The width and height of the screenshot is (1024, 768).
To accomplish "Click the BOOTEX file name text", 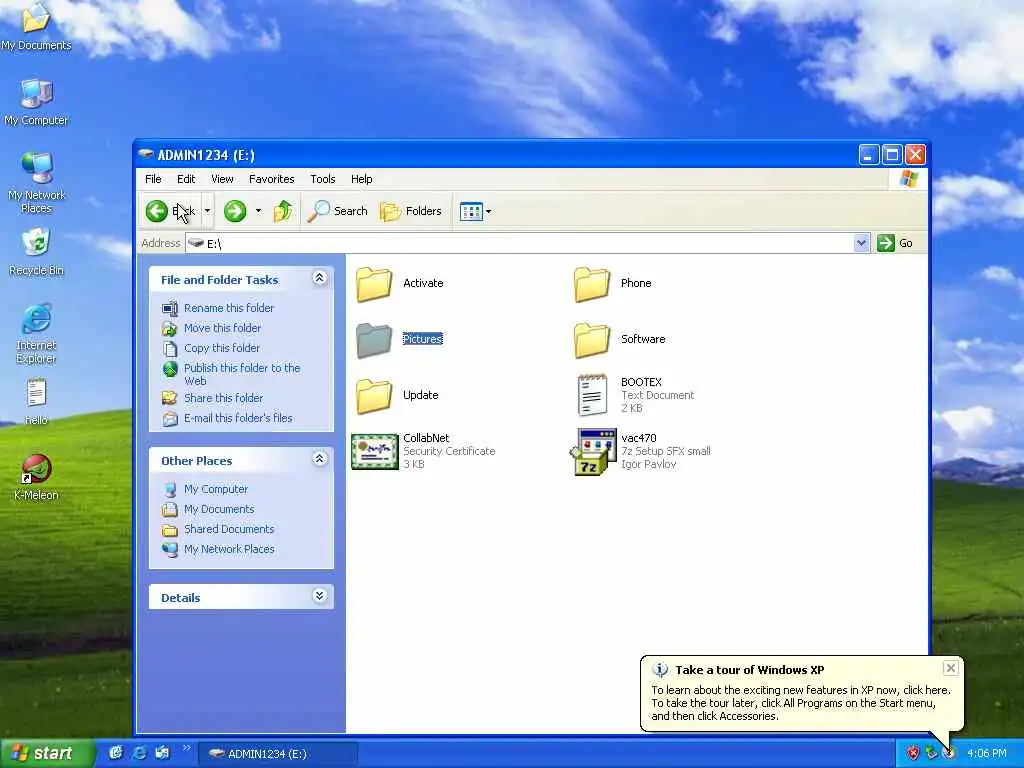I will 641,382.
